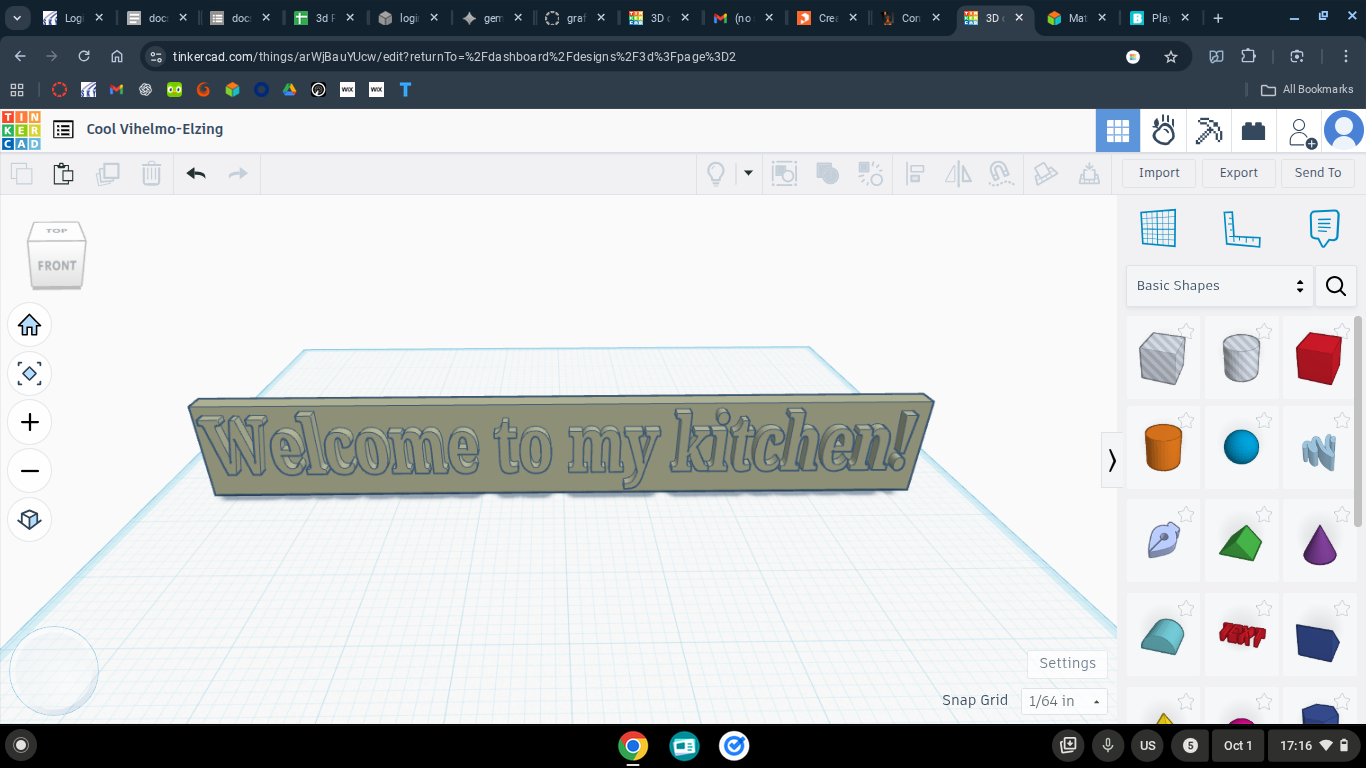Image resolution: width=1366 pixels, height=768 pixels.
Task: Search shapes with magnifier icon
Action: tap(1336, 286)
